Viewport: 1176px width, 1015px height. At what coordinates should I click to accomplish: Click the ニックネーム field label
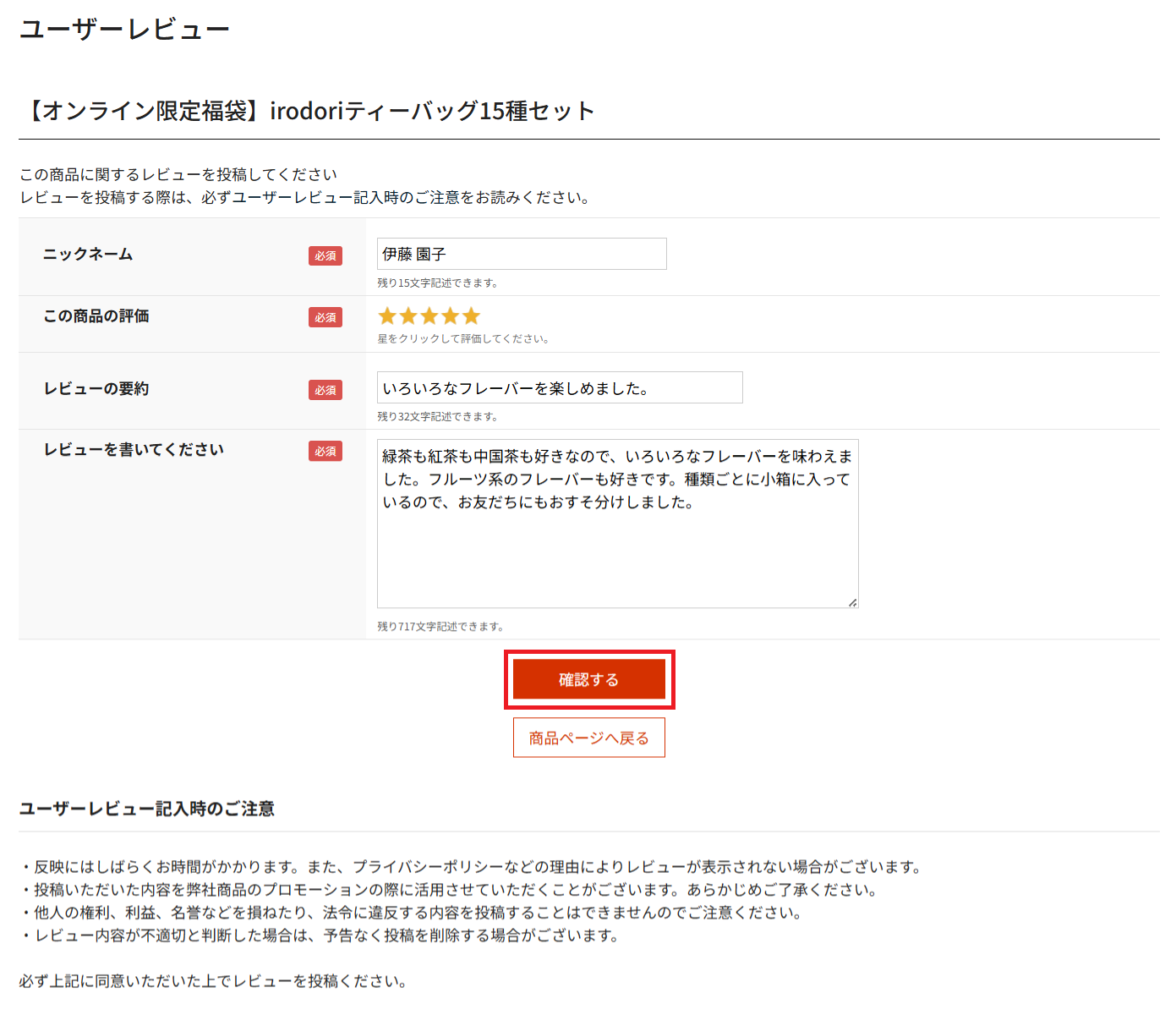click(88, 255)
